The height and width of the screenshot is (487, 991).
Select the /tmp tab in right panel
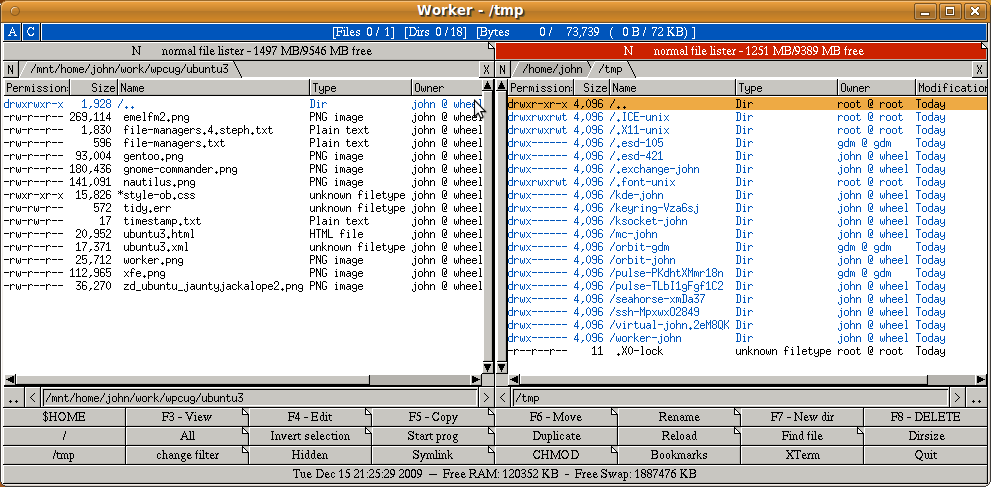click(x=610, y=69)
